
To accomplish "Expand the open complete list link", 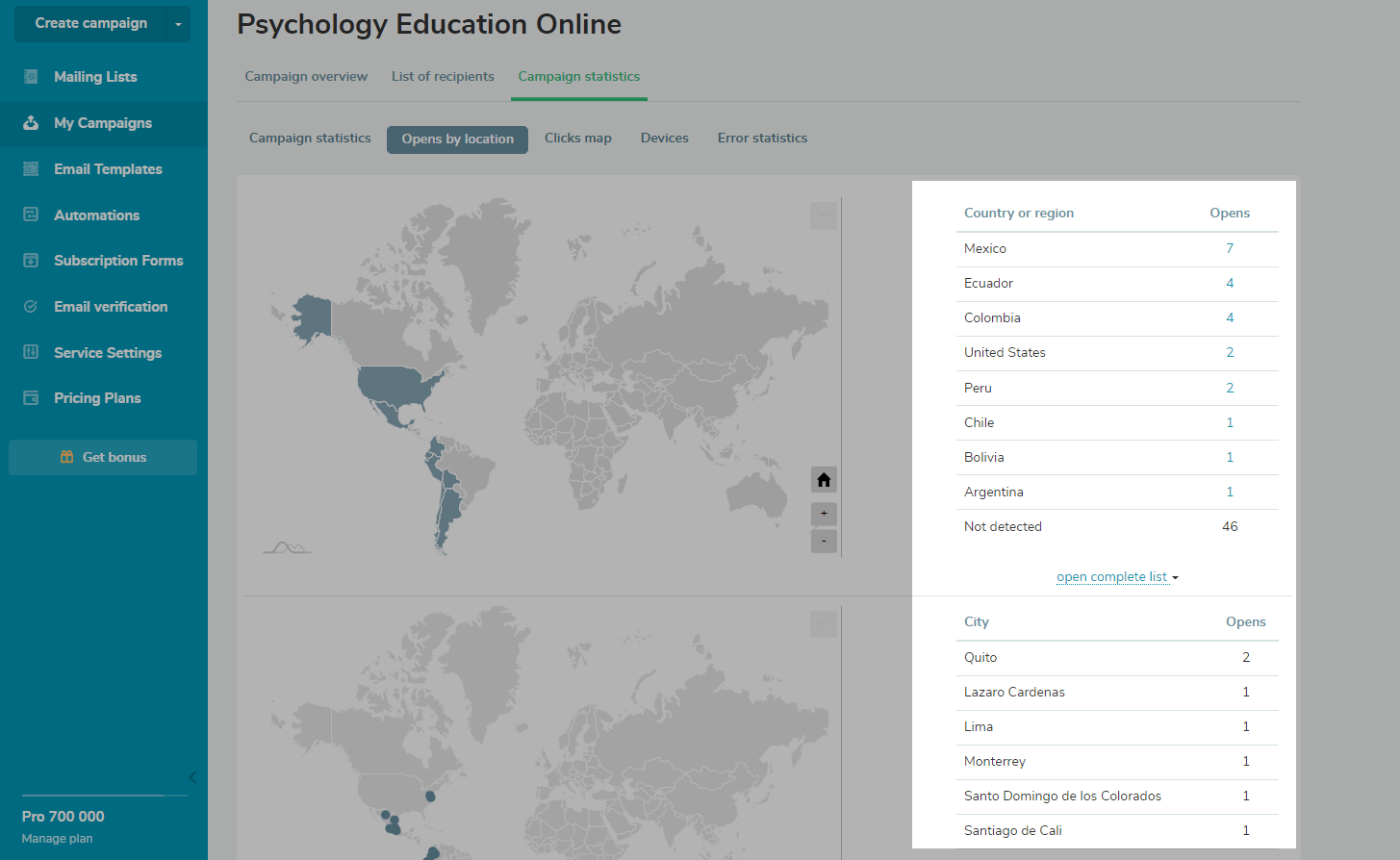I will tap(1116, 577).
